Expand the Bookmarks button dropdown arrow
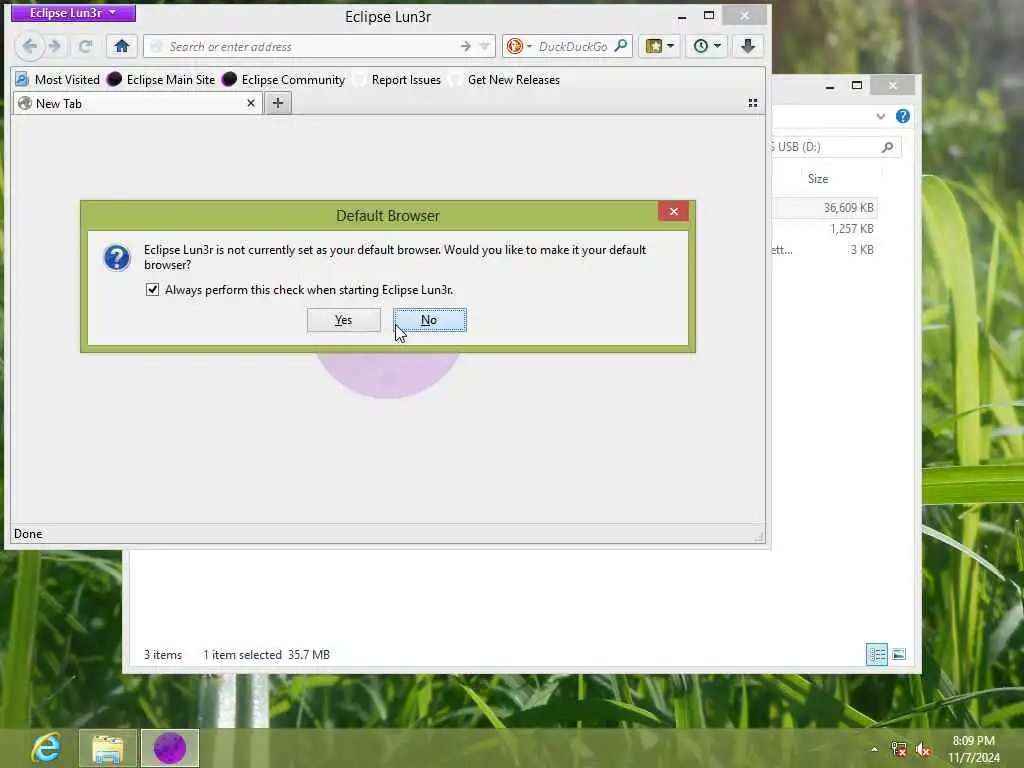 (x=671, y=46)
